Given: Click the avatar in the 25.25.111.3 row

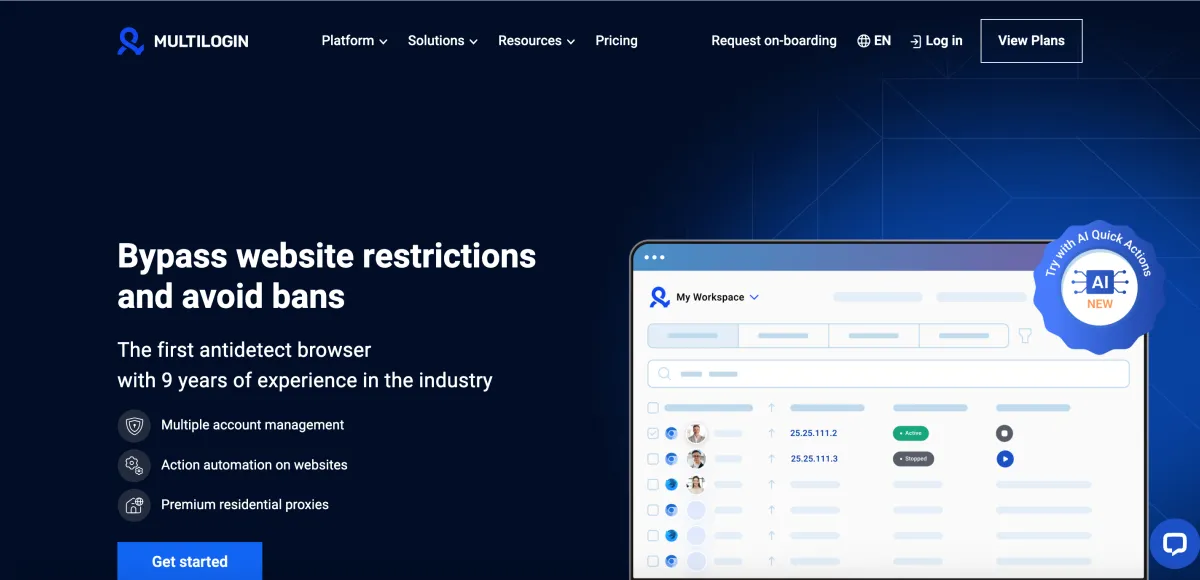Looking at the screenshot, I should pos(696,459).
